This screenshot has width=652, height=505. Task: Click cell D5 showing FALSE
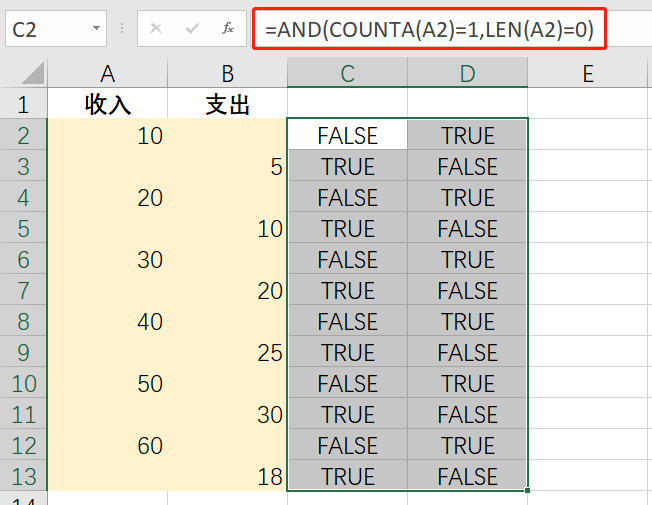point(467,228)
